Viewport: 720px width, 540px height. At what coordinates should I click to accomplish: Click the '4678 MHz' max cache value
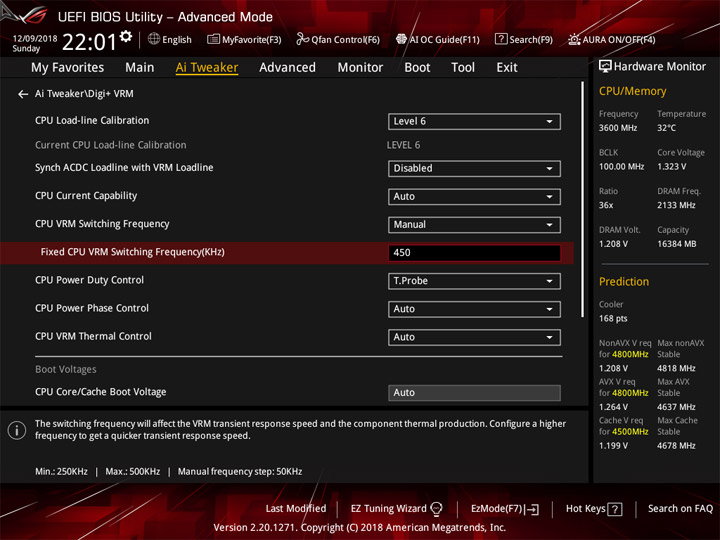[x=676, y=446]
